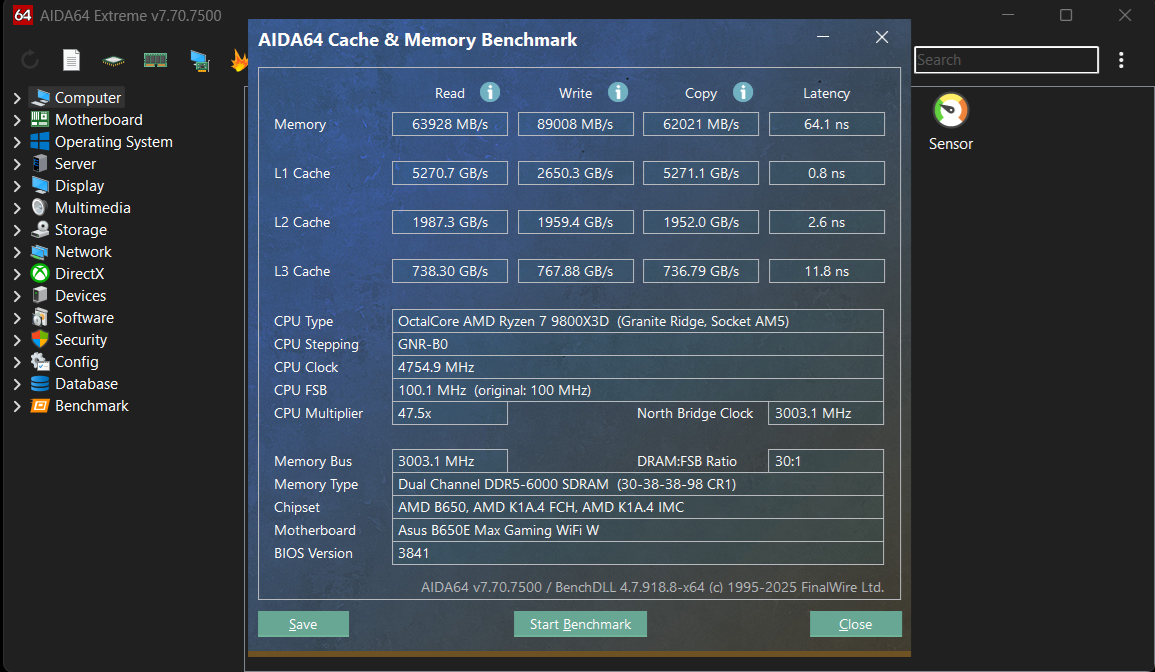The image size is (1155, 672).
Task: Click the L2 Cache Latency 2.6 ns
Action: [826, 222]
